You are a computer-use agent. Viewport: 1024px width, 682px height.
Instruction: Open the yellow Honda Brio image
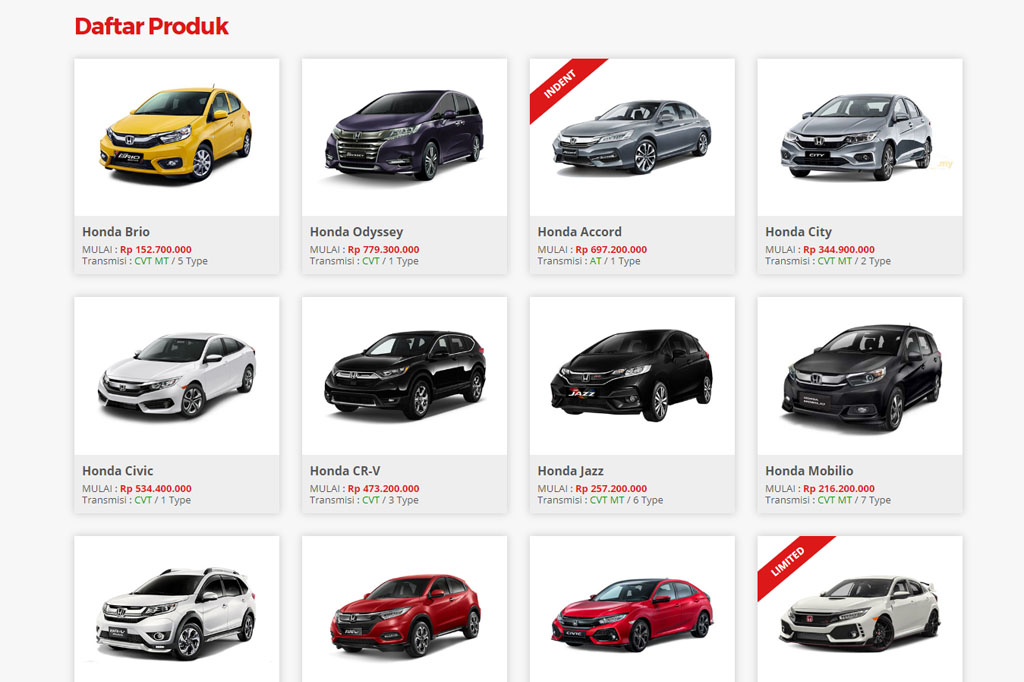click(x=176, y=135)
